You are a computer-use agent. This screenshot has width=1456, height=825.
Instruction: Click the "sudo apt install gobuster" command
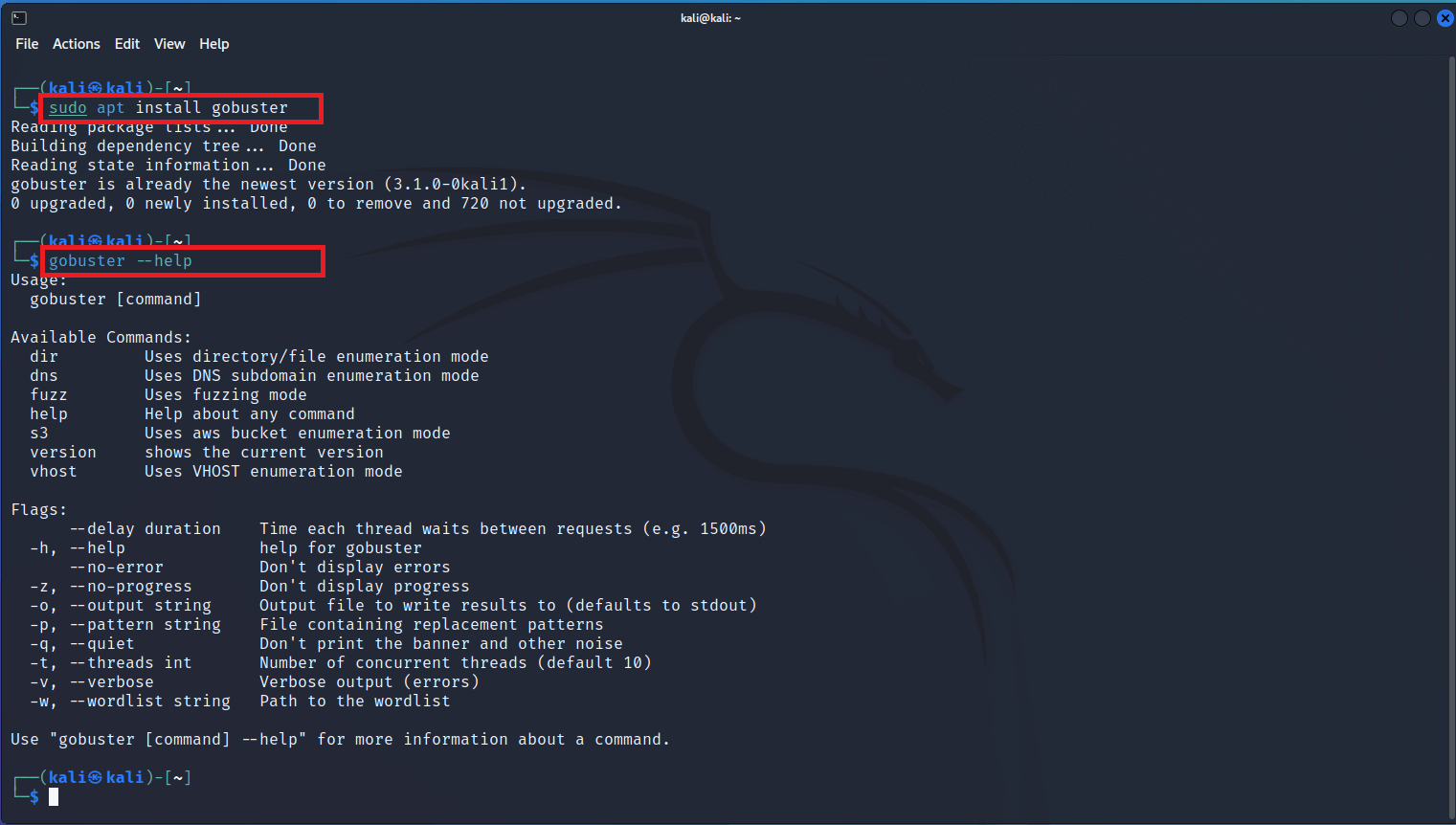(x=168, y=108)
